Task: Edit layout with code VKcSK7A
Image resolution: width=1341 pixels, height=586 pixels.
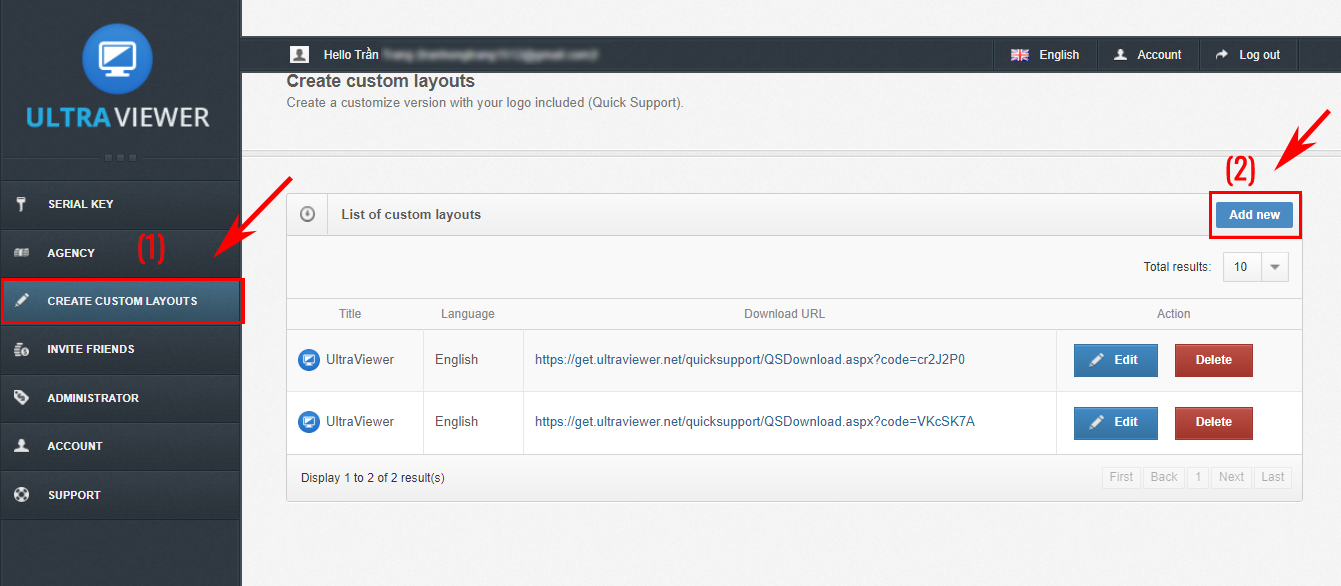Action: (1116, 422)
